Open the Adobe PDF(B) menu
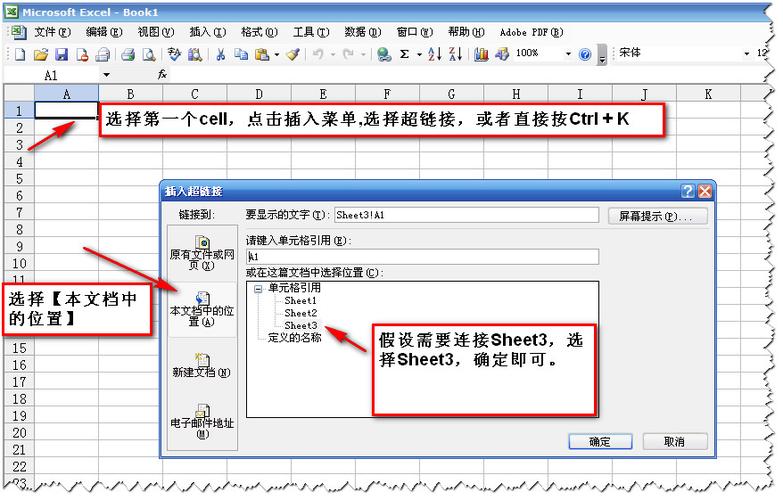The height and width of the screenshot is (500, 783). coord(531,32)
